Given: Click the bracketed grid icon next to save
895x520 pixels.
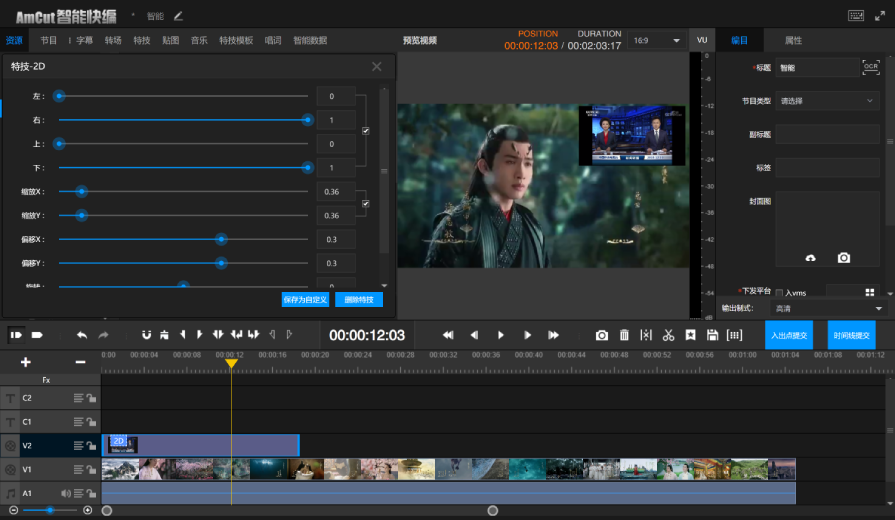Looking at the screenshot, I should coord(735,335).
